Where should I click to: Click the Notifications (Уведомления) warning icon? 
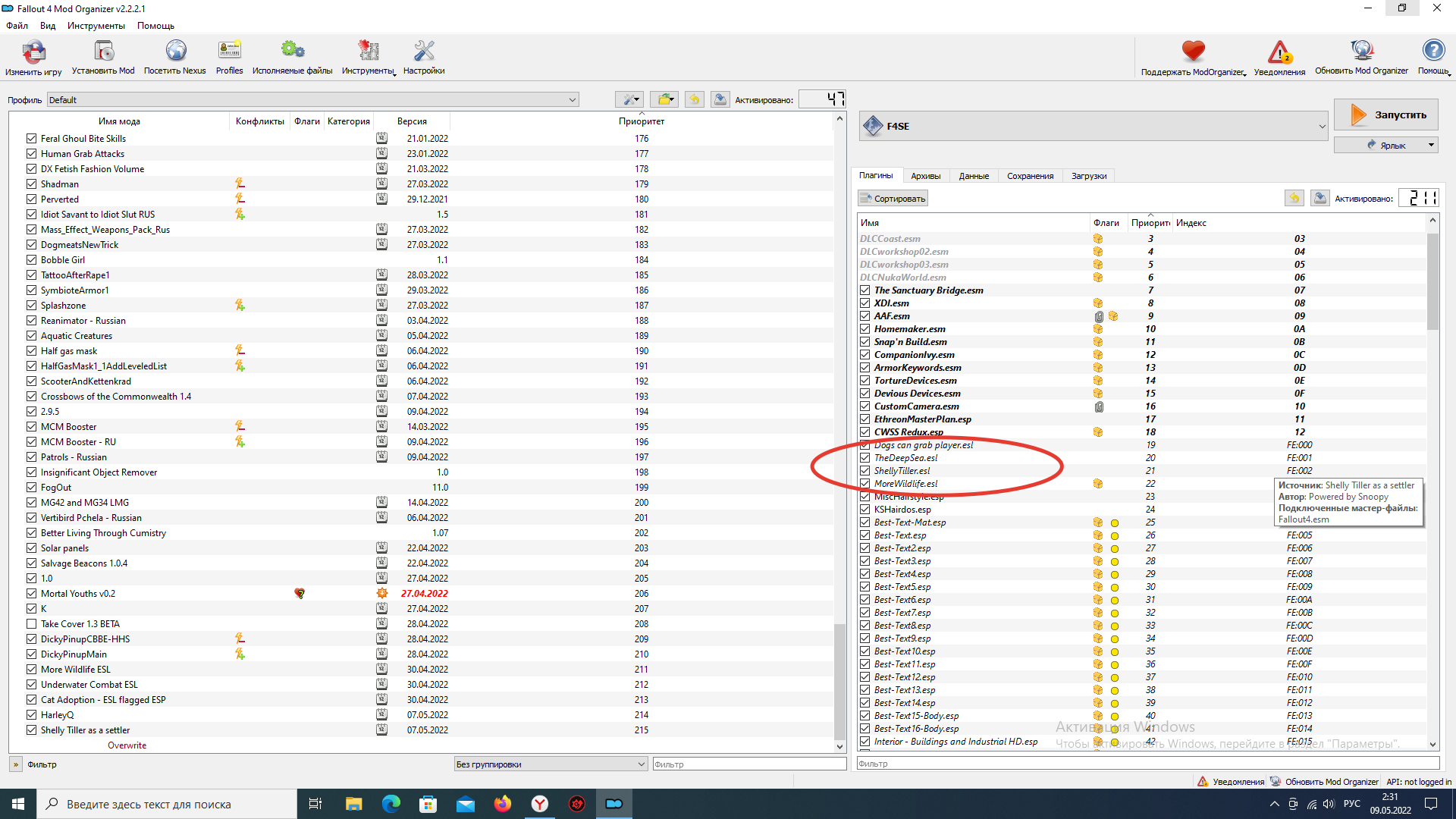click(1279, 53)
